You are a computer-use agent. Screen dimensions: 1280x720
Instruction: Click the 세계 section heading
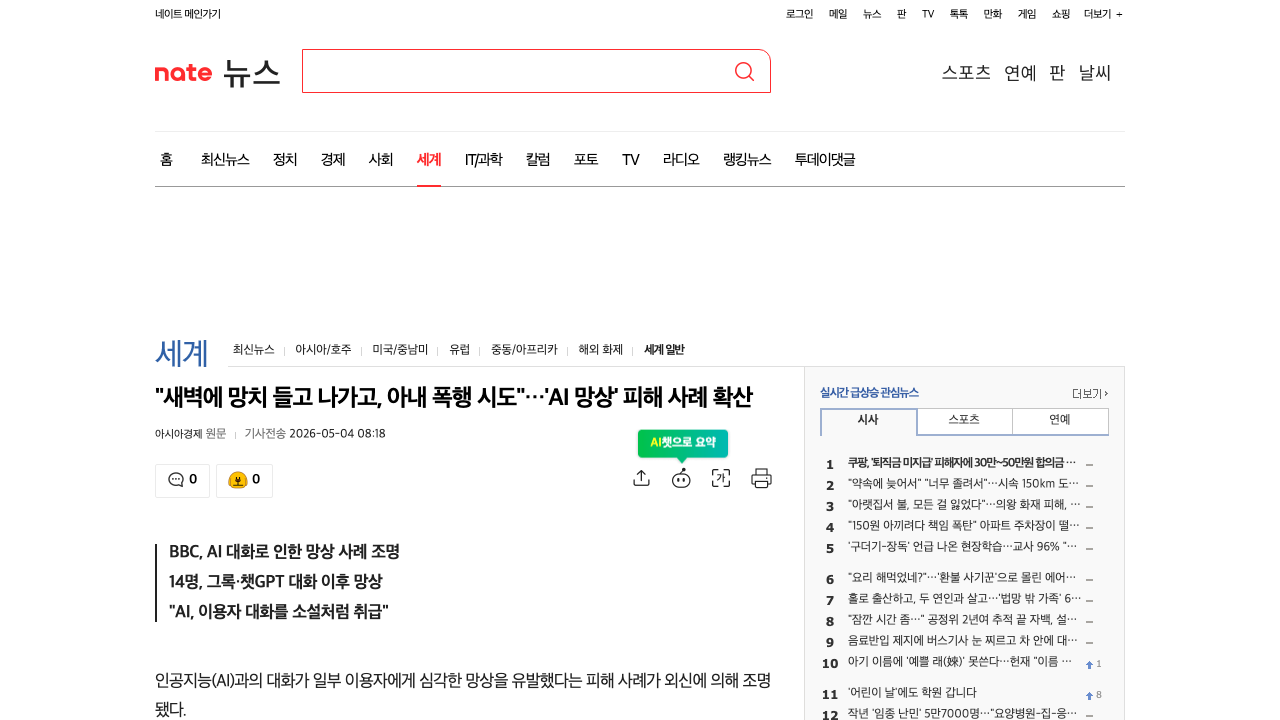[182, 353]
